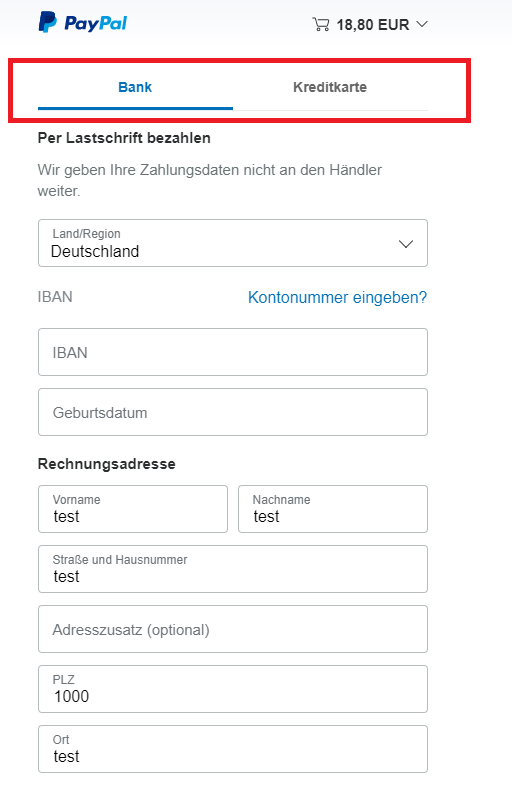512x794 pixels.
Task: Click the Adresszusatz (optional) field
Action: [x=233, y=629]
